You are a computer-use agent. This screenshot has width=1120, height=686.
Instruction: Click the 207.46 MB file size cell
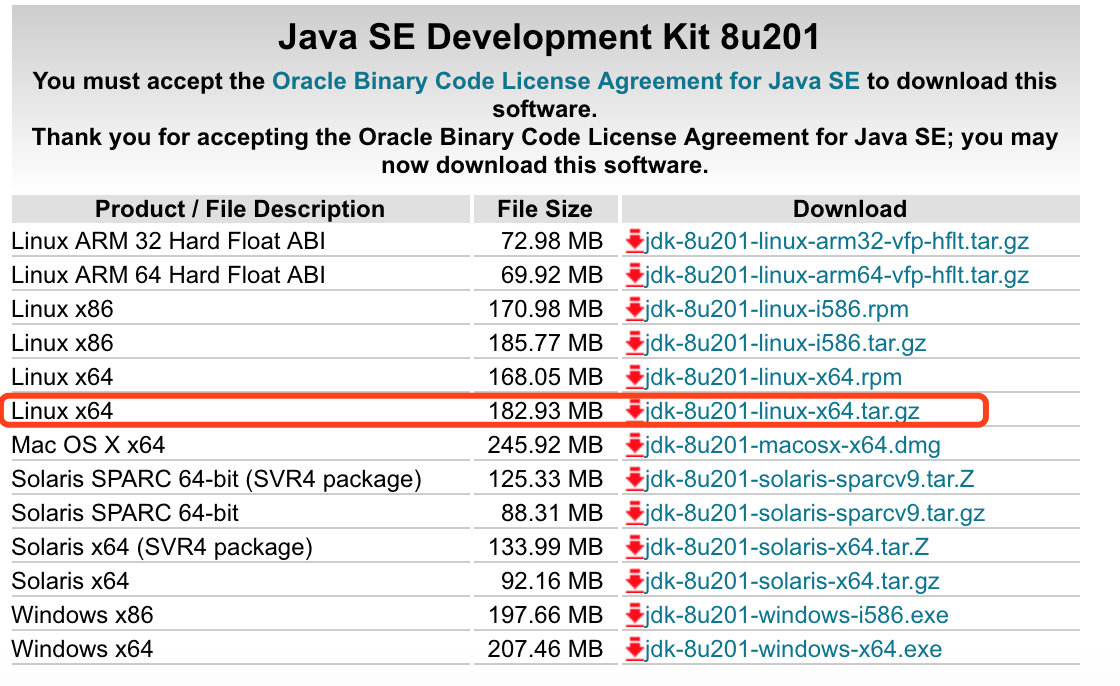(546, 649)
